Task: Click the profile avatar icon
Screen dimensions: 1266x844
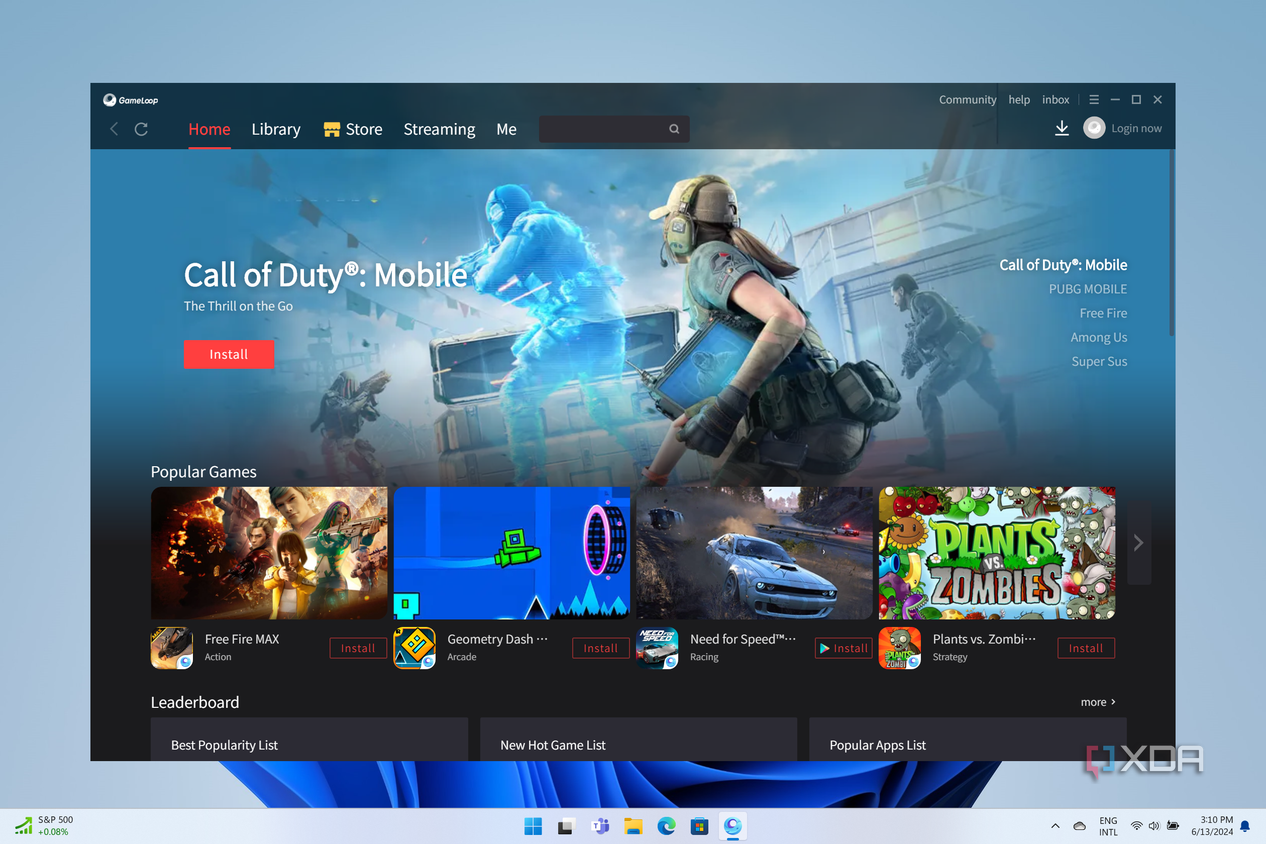Action: pyautogui.click(x=1094, y=128)
